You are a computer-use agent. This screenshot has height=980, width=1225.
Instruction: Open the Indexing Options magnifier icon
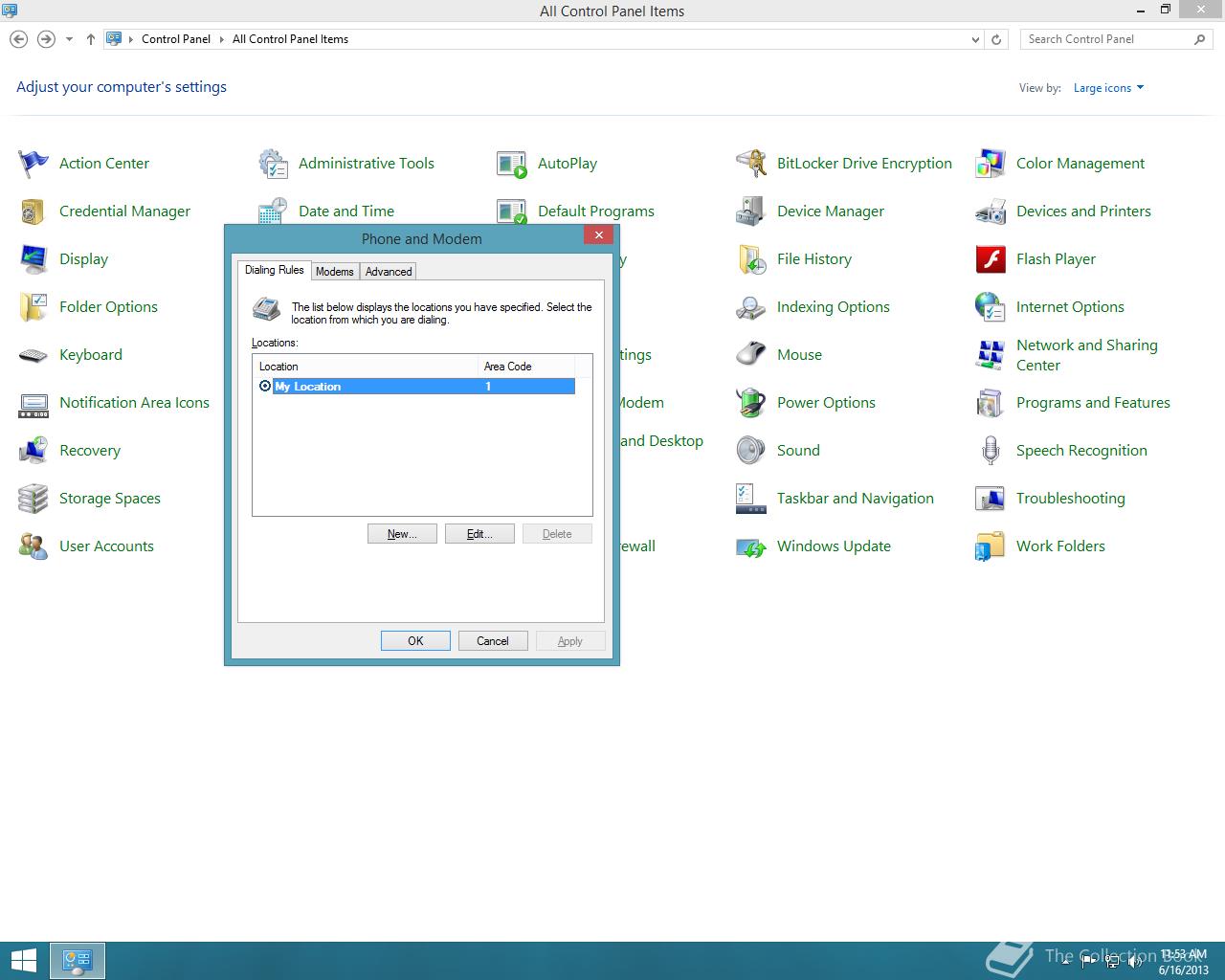click(751, 307)
